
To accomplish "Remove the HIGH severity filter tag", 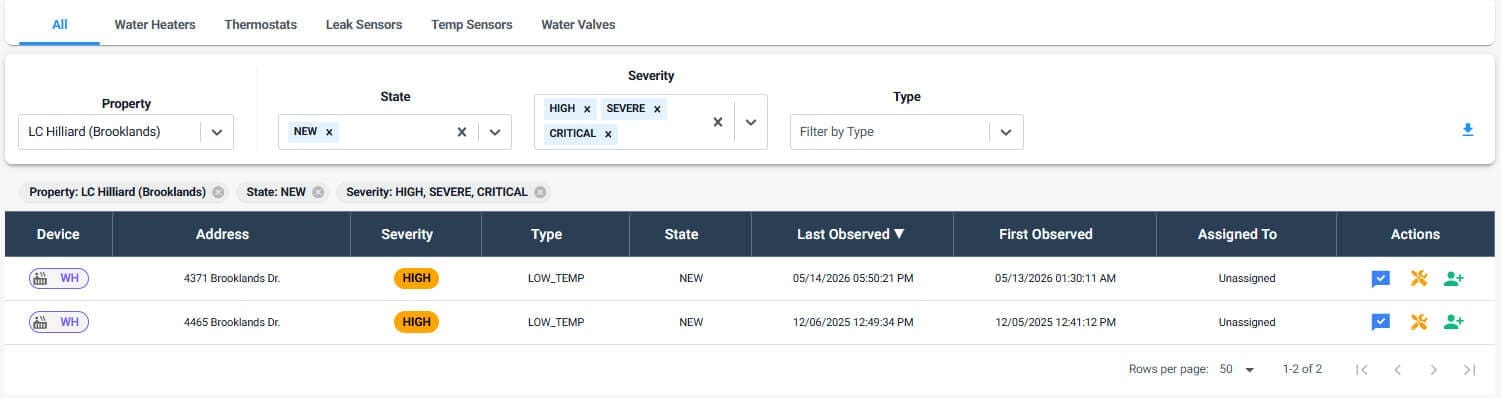I will [587, 109].
